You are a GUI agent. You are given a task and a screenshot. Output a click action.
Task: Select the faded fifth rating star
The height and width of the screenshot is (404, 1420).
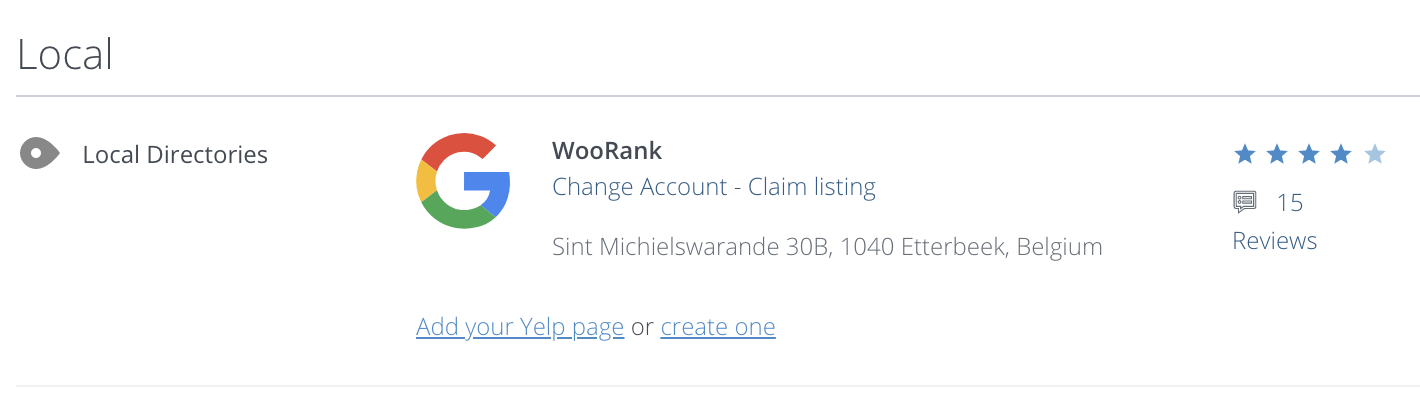coord(1374,154)
